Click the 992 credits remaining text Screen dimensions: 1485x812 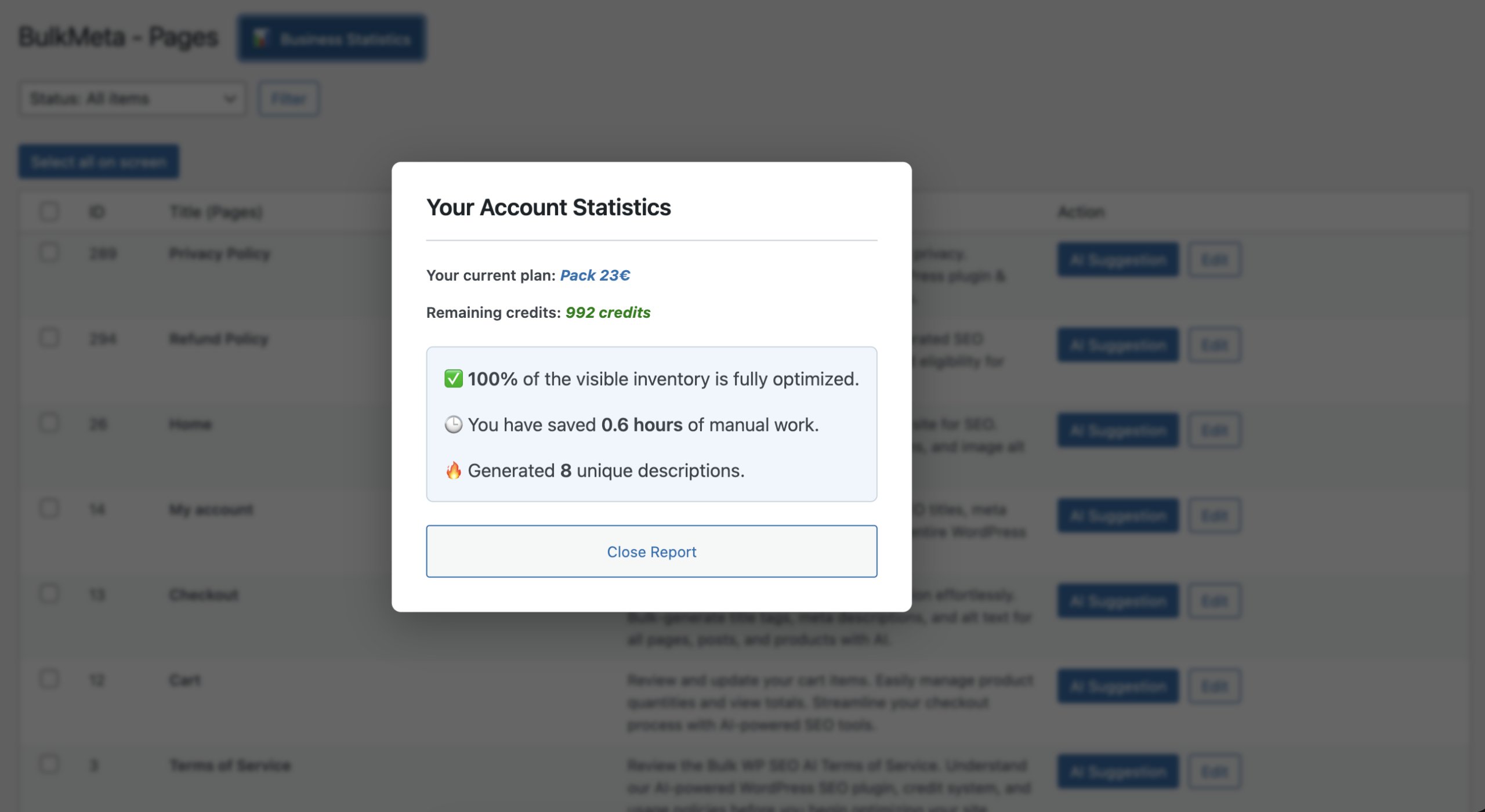607,312
